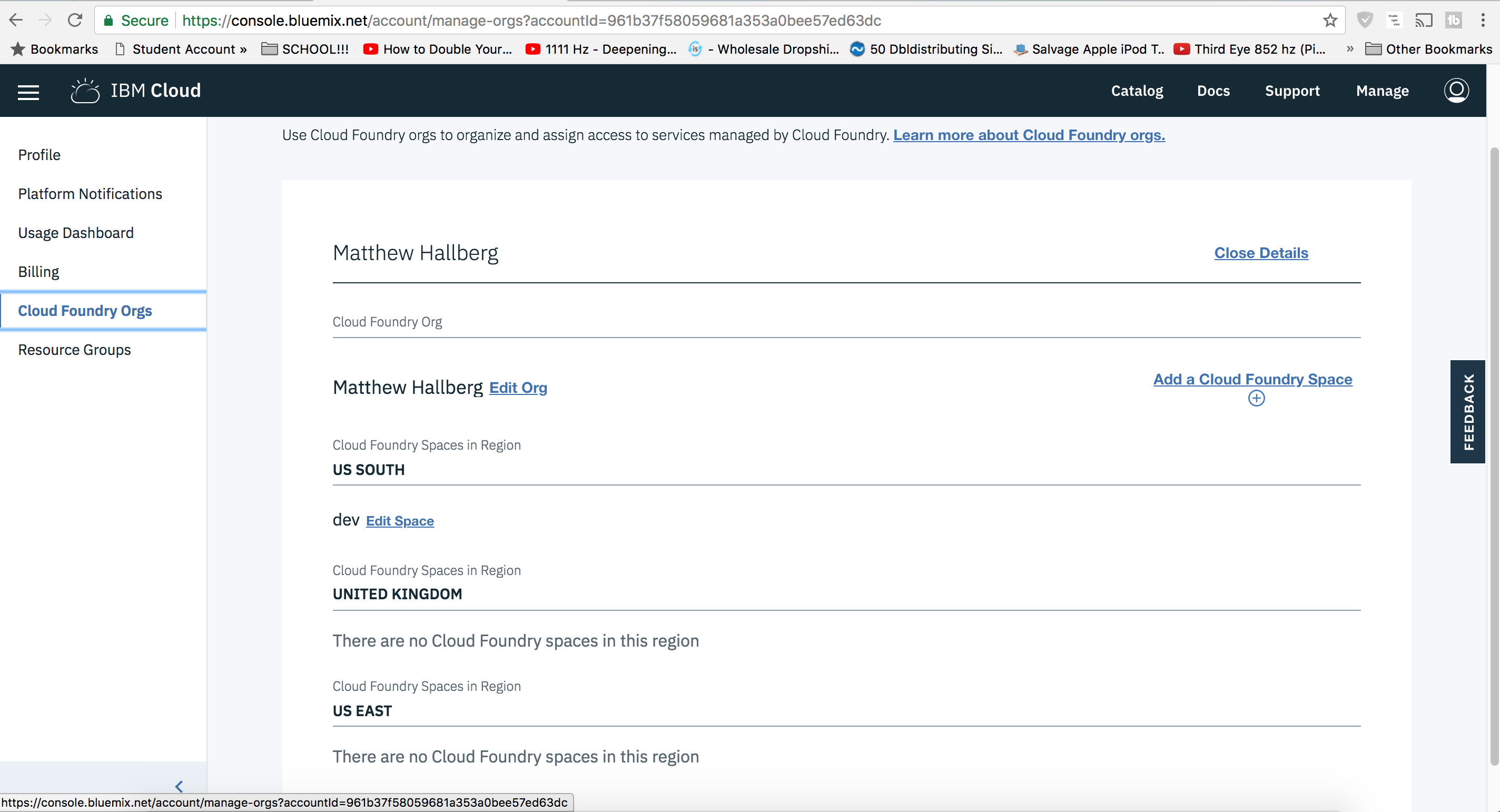Open the Third Eye 852 hz bookmark
Image resolution: width=1500 pixels, height=812 pixels.
1250,49
